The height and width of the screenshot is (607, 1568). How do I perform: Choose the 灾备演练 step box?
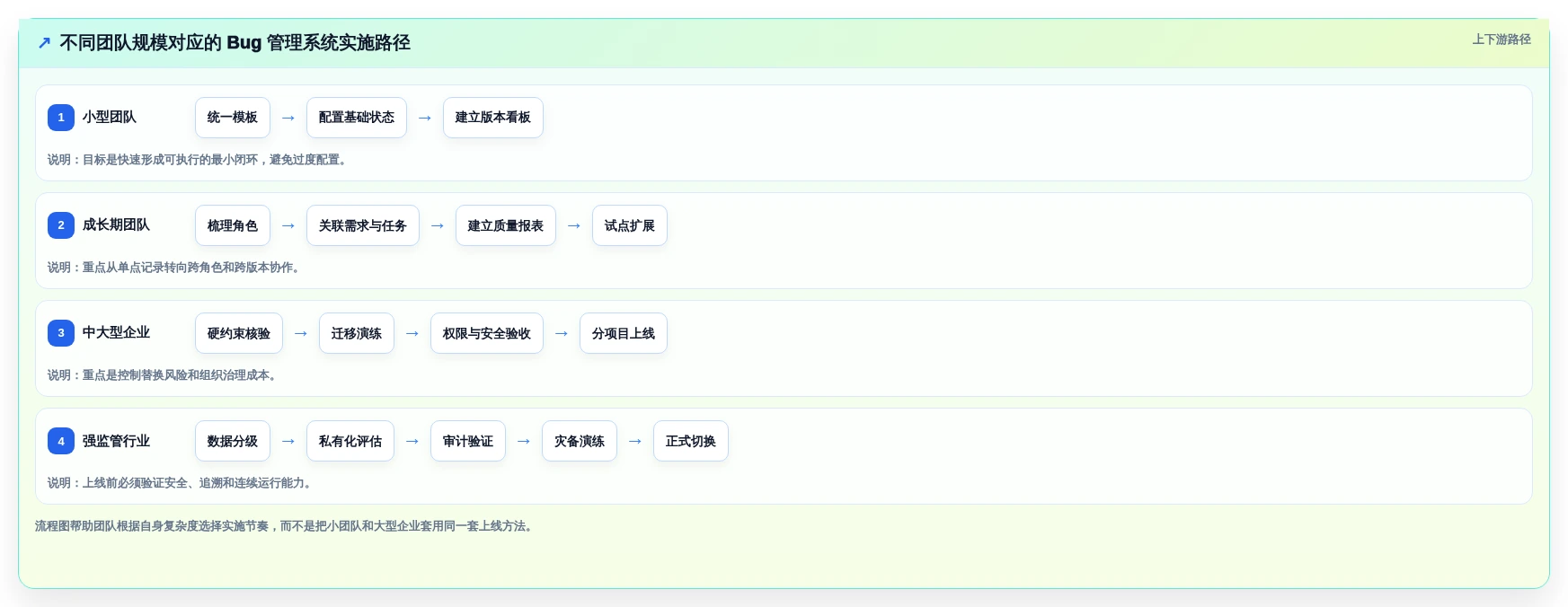point(580,441)
